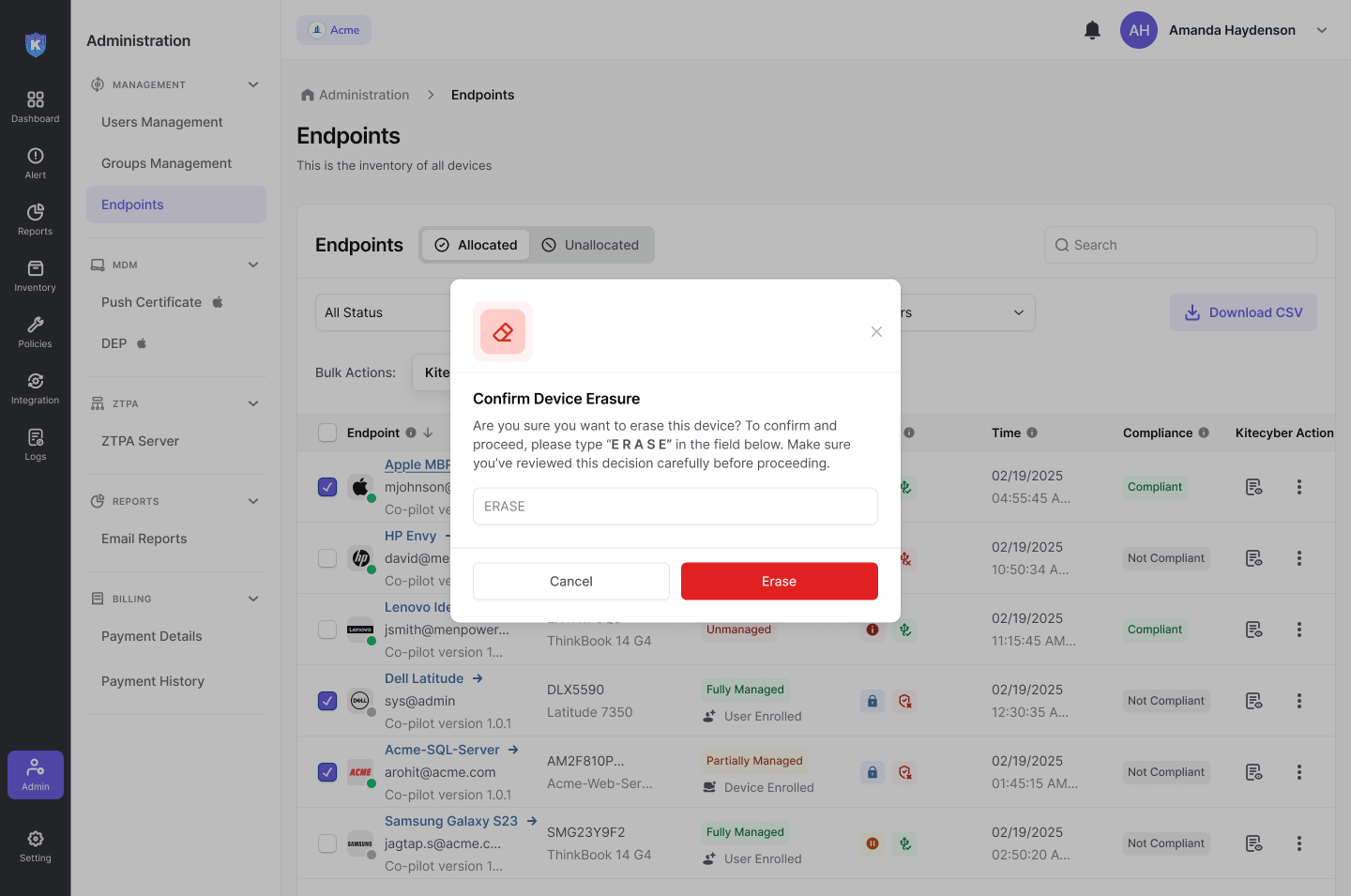Toggle the select-all Endpoint header checkbox

coord(327,433)
